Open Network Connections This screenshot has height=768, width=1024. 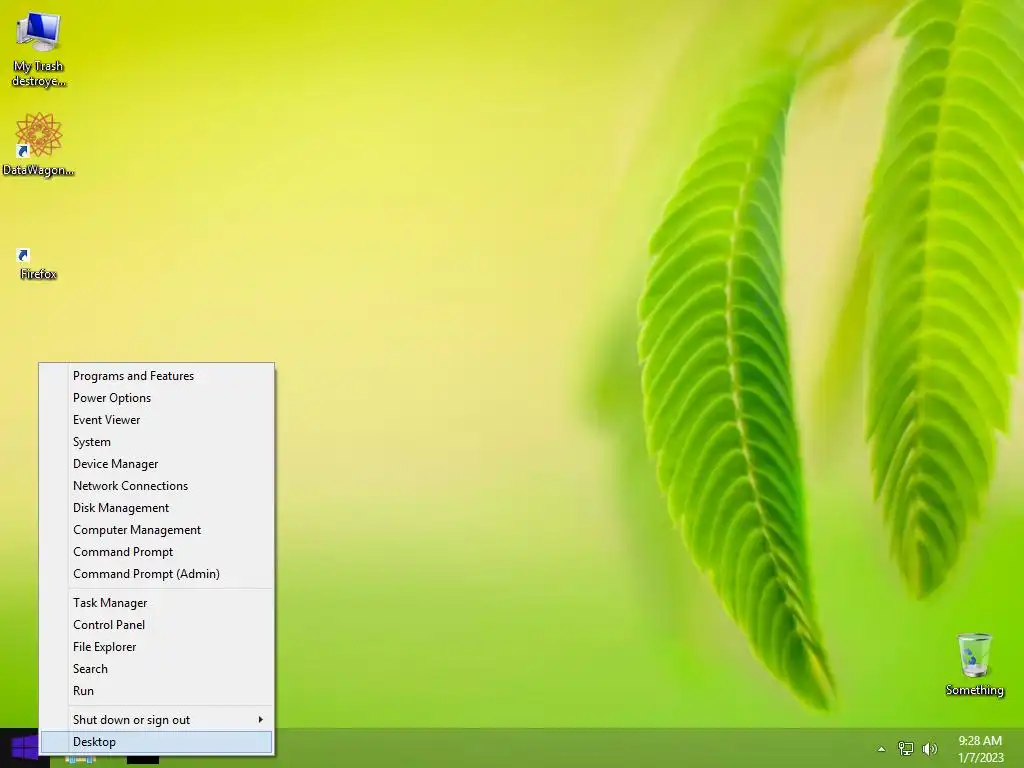[157, 486]
